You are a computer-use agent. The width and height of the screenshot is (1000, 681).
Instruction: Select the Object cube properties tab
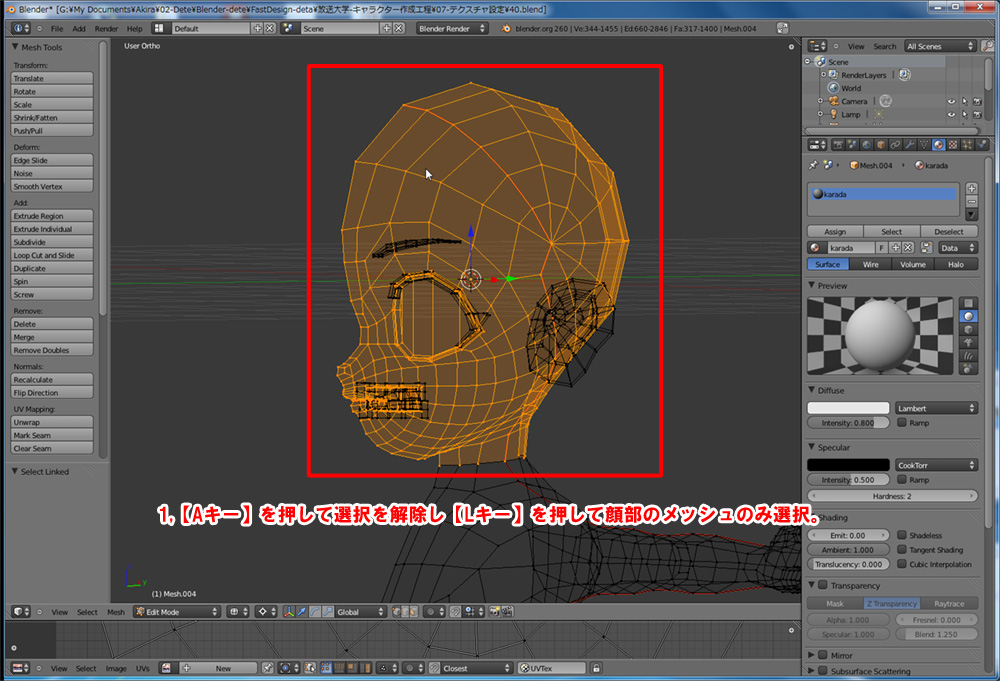point(880,145)
